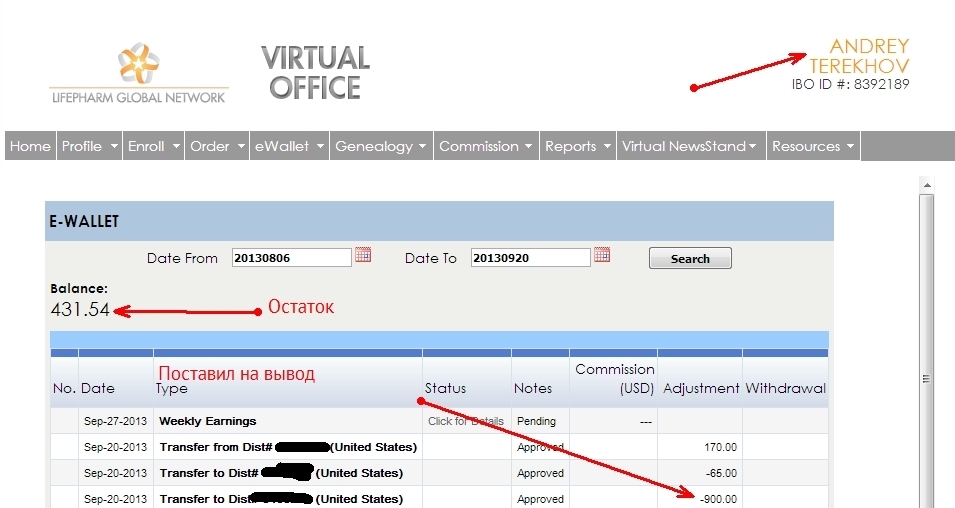Open the Resources menu
The width and height of the screenshot is (955, 508).
click(x=813, y=146)
